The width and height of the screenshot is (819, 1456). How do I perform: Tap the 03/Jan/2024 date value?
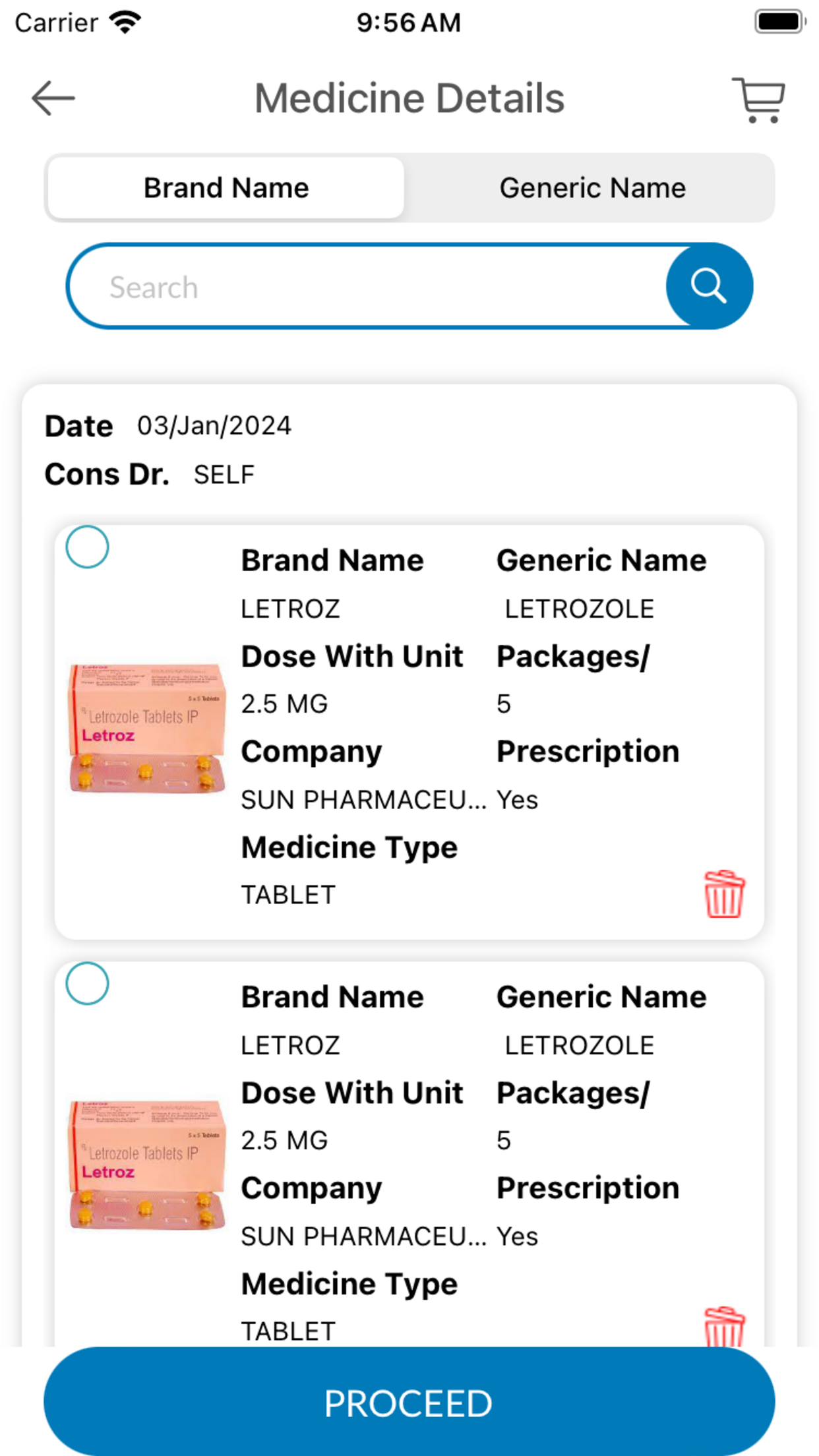click(x=214, y=426)
